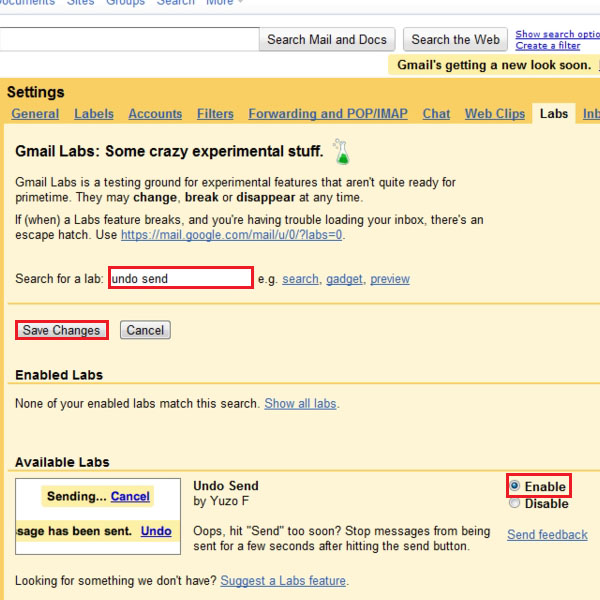
Task: Click the Enabled Labs heading
Action: coord(59,375)
